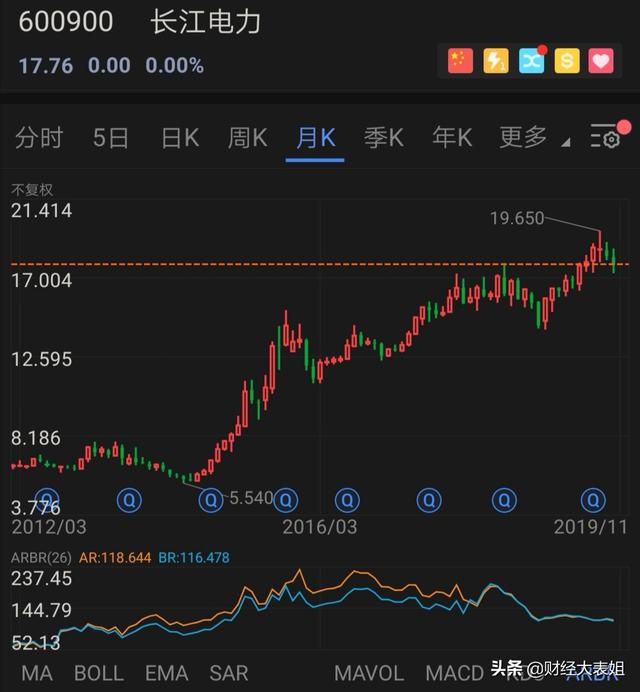Add stock to favorites with heart icon
The height and width of the screenshot is (692, 640).
pos(601,61)
